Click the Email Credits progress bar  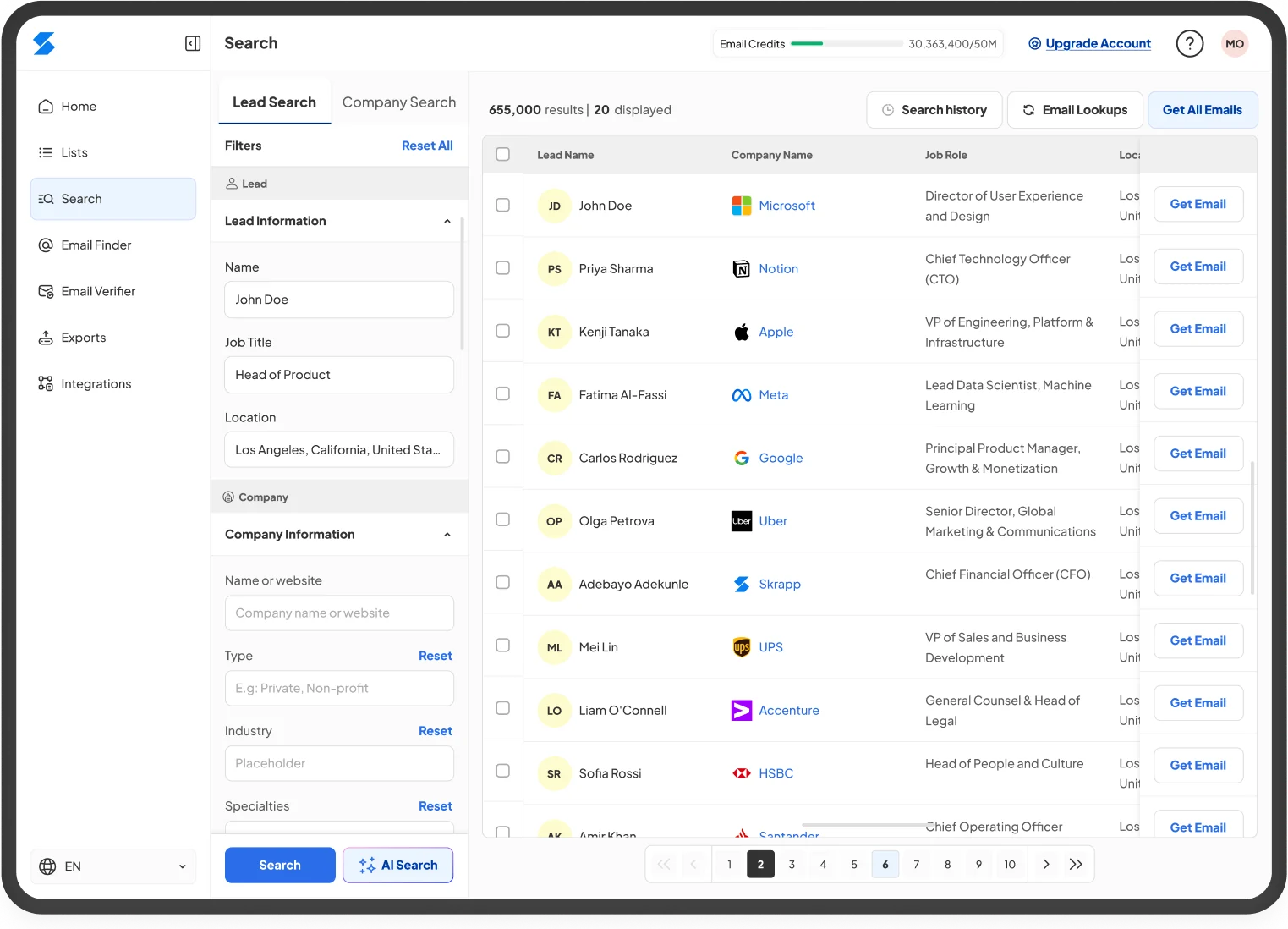[847, 43]
